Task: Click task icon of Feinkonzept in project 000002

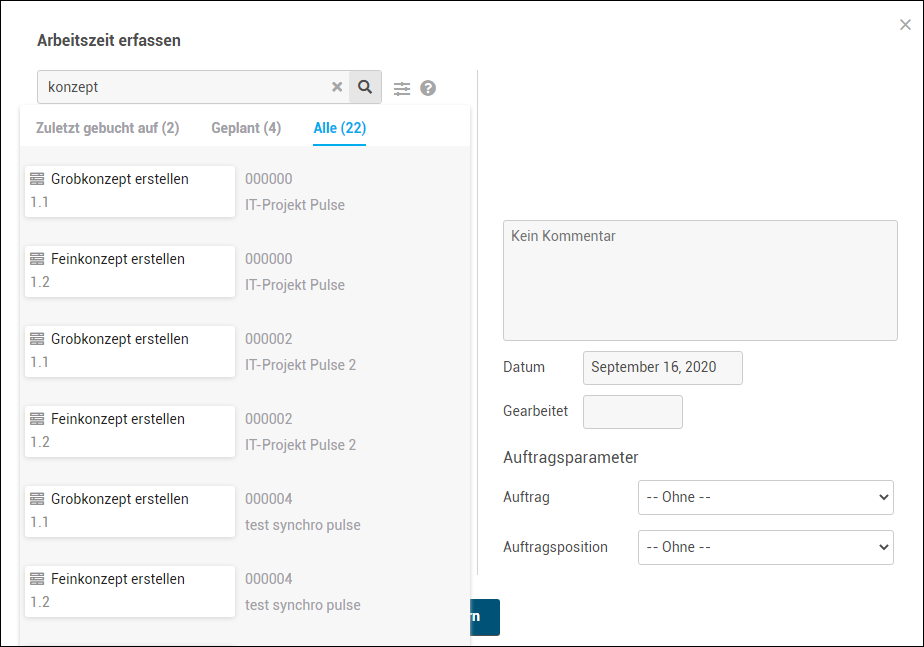Action: pyautogui.click(x=37, y=419)
